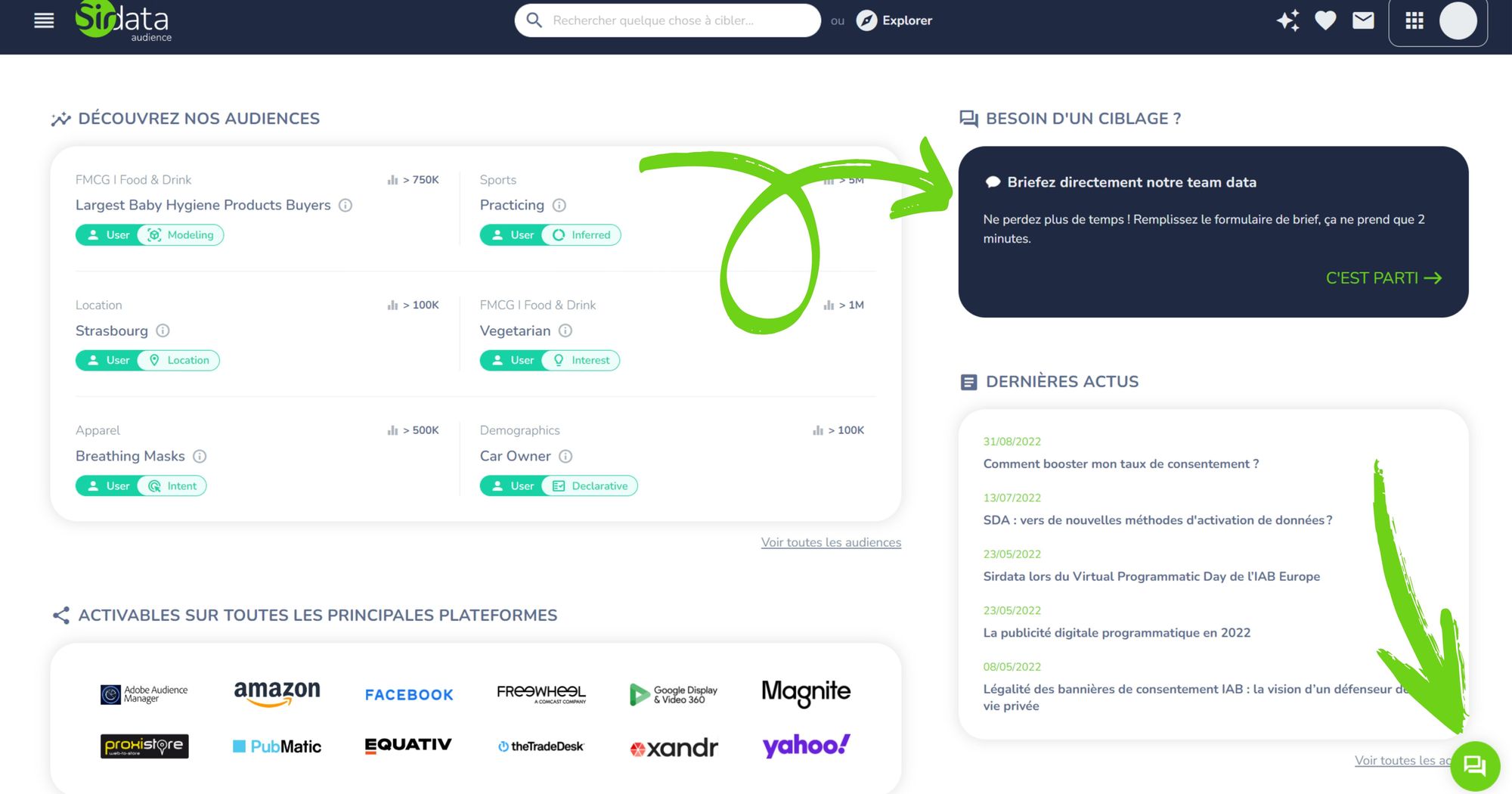Click the Declarative tag under Car Owner
Viewport: 1512px width, 794px height.
590,486
